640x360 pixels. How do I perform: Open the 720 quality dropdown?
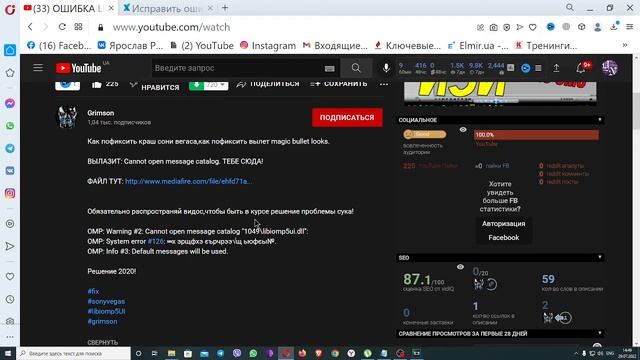[x=216, y=85]
